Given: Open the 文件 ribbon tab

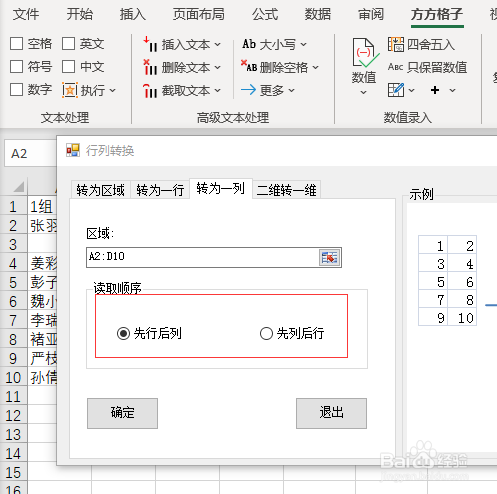Looking at the screenshot, I should click(x=26, y=14).
